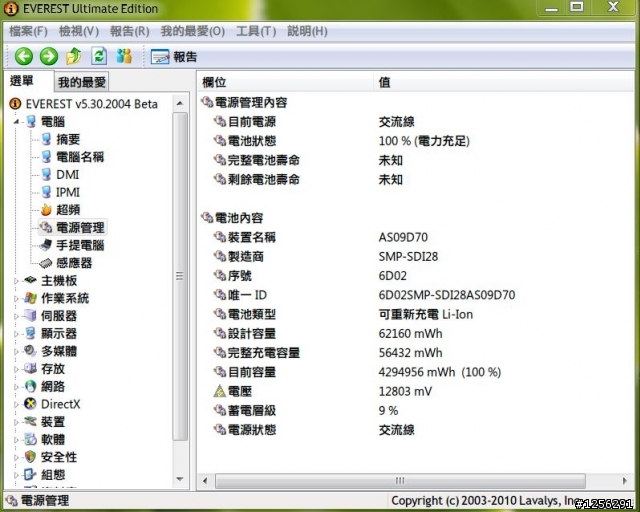This screenshot has width=640, height=512.
Task: Expand the 作業系統 tree node
Action: (16, 298)
